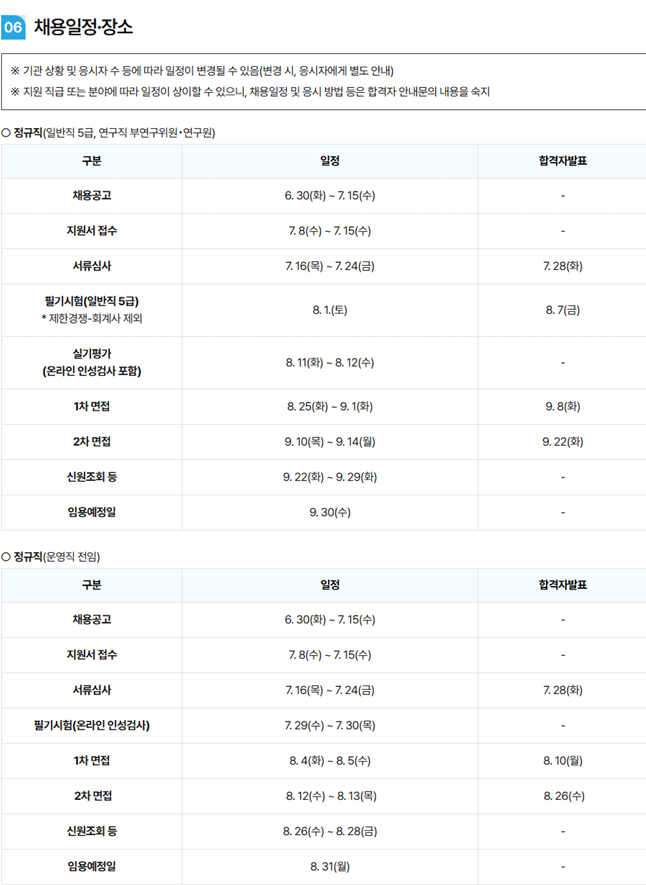The height and width of the screenshot is (885, 646).
Task: Click 서류심사 announcement date 7. 28(화) in first table
Action: [x=562, y=266]
